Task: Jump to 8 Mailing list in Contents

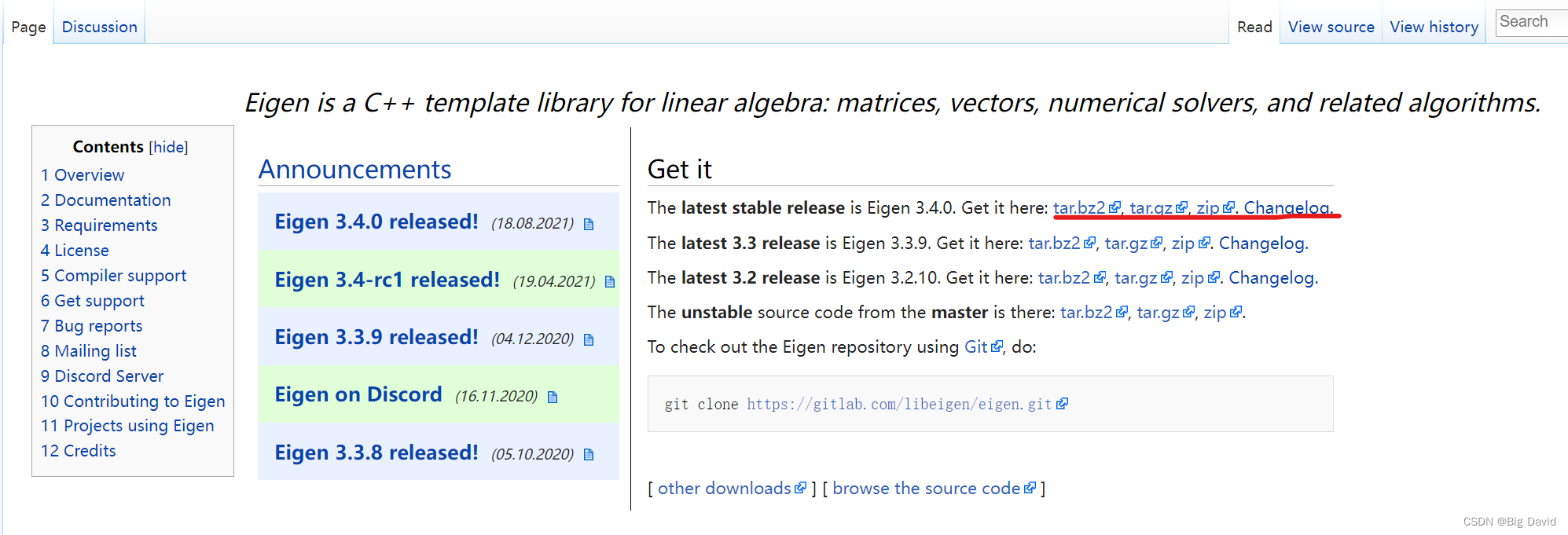Action: pos(89,351)
